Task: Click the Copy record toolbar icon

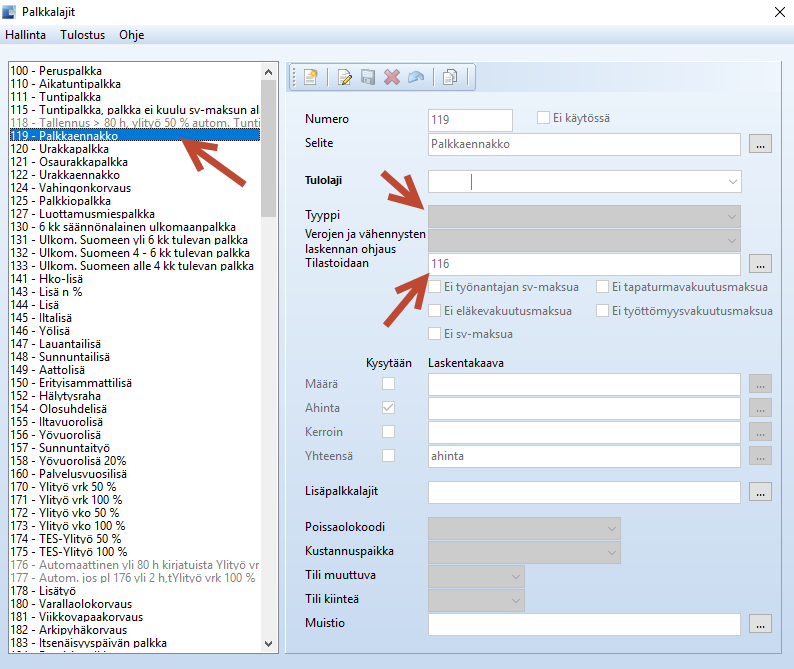Action: pyautogui.click(x=450, y=77)
